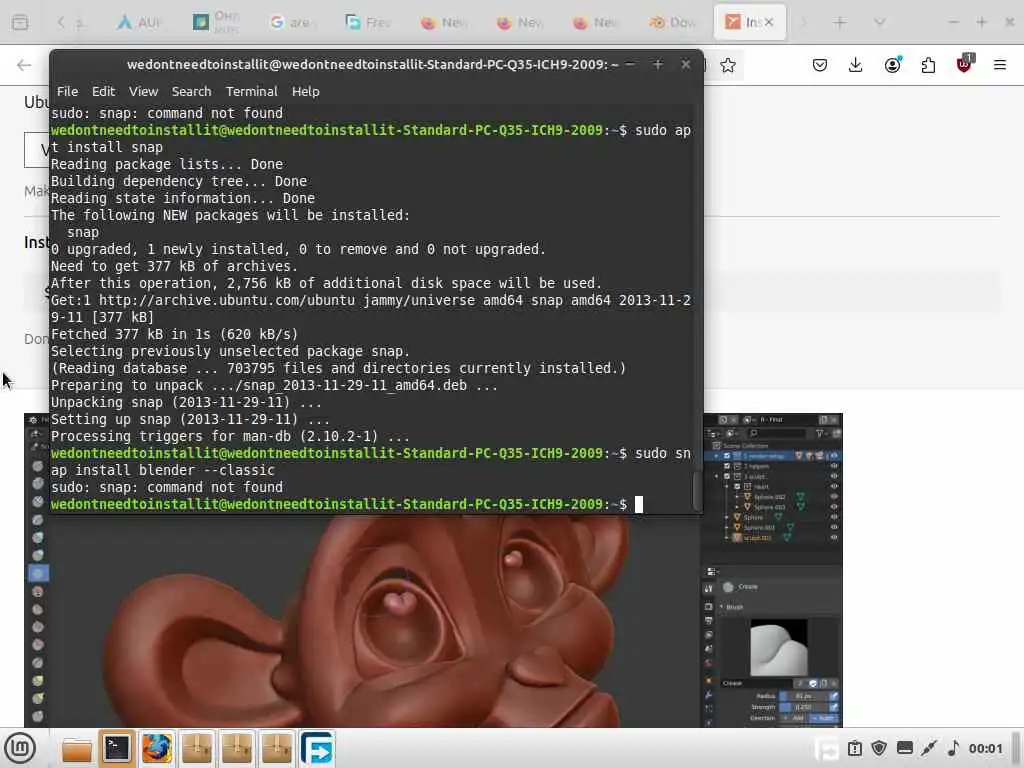Open the Linux Mint start menu
Screen dimensions: 1024x768
20,748
